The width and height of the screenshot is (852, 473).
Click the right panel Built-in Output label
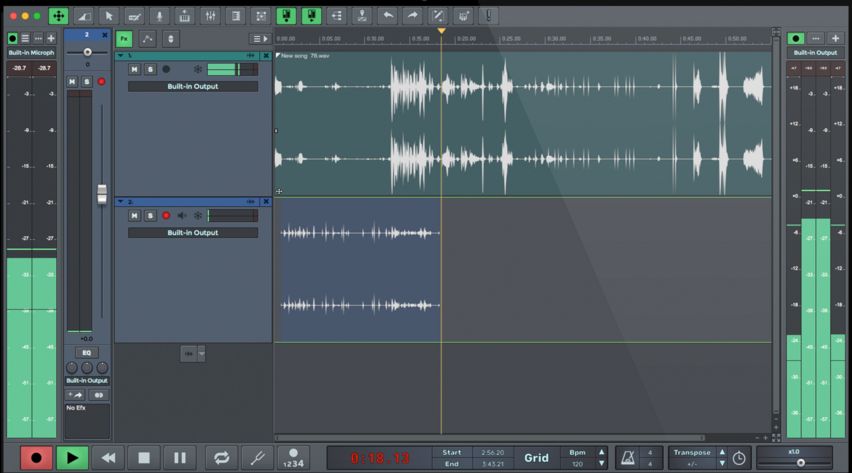coord(815,53)
